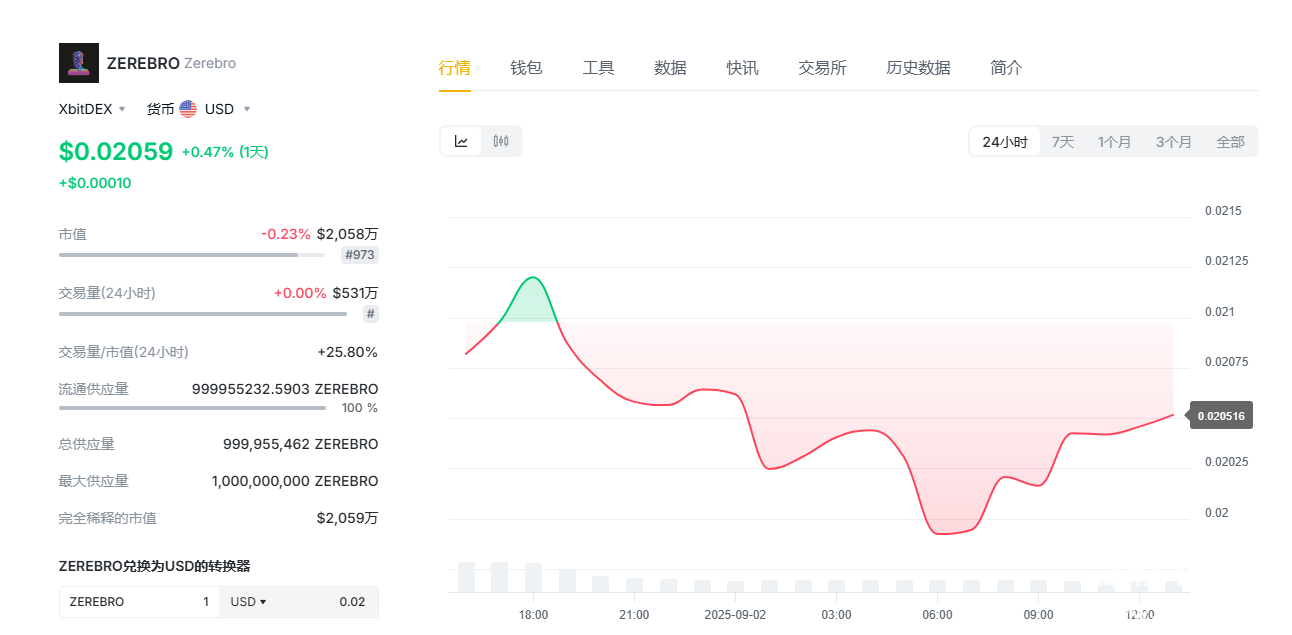Switch to candlestick chart view icon
The height and width of the screenshot is (635, 1292).
(501, 141)
